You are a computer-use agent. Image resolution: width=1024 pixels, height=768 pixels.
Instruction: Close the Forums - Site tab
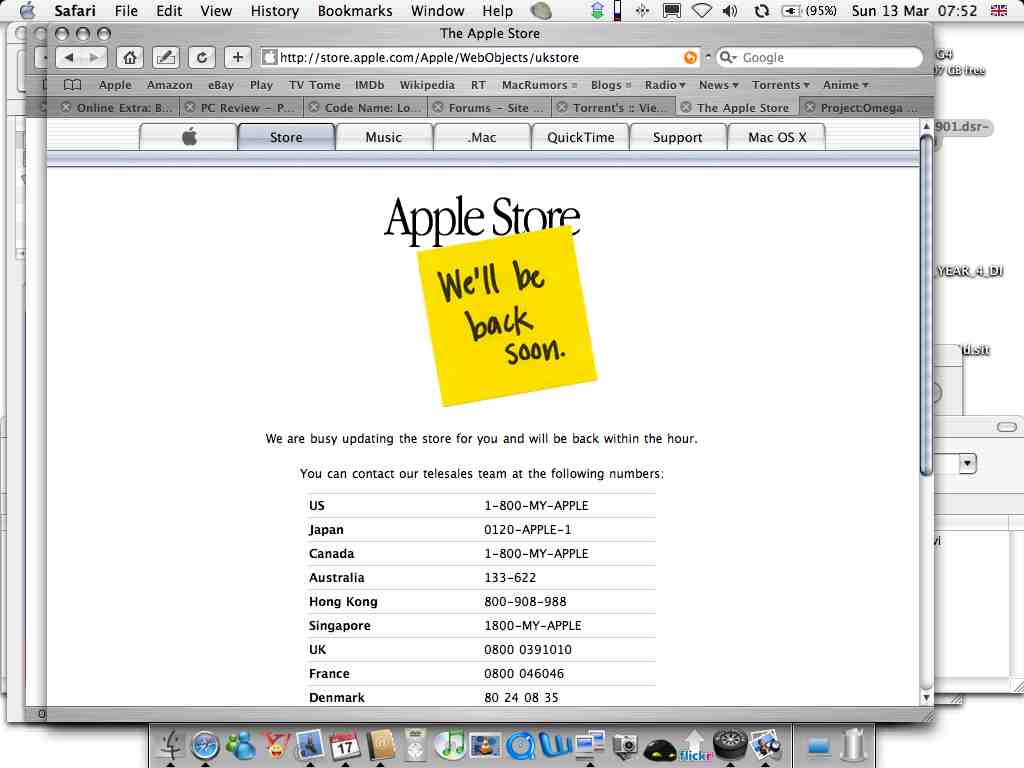pyautogui.click(x=438, y=107)
